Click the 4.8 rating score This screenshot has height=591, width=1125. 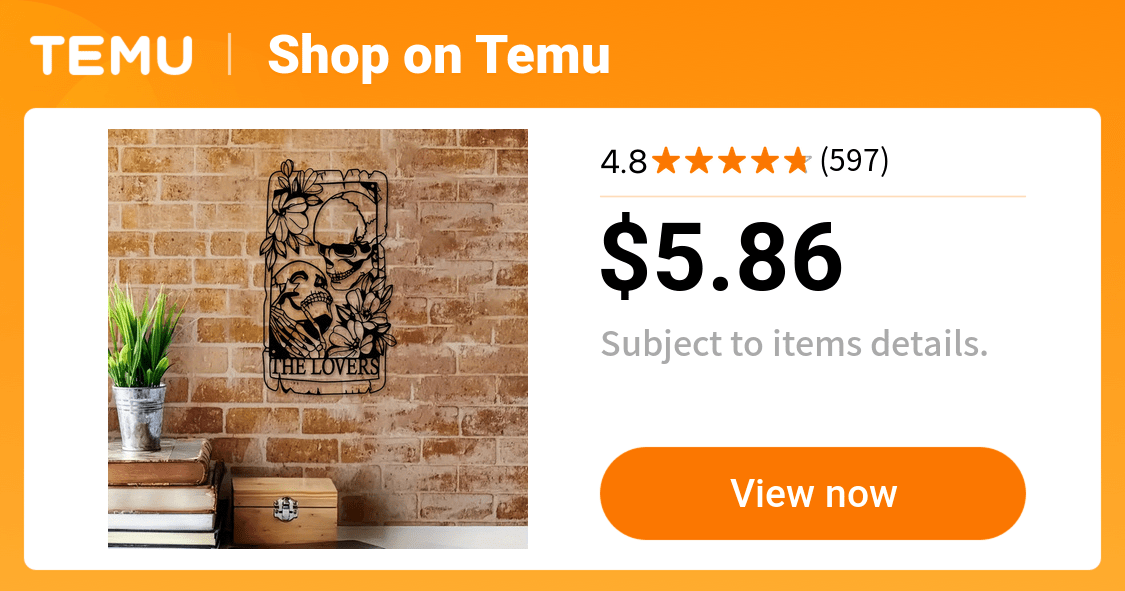tap(623, 161)
